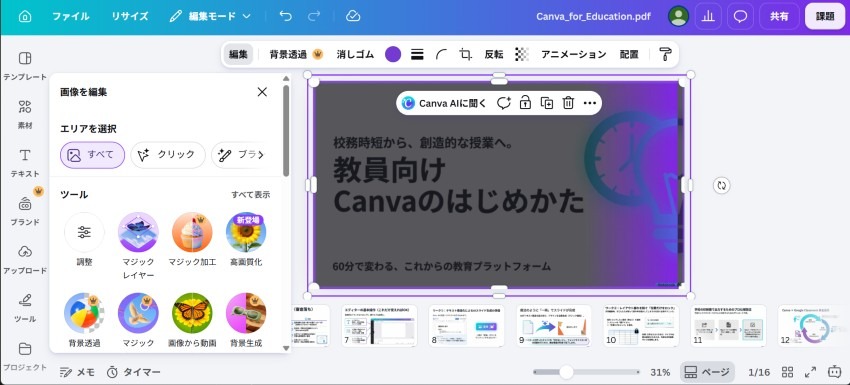Open the リサイズ menu
The width and height of the screenshot is (850, 385).
point(130,16)
